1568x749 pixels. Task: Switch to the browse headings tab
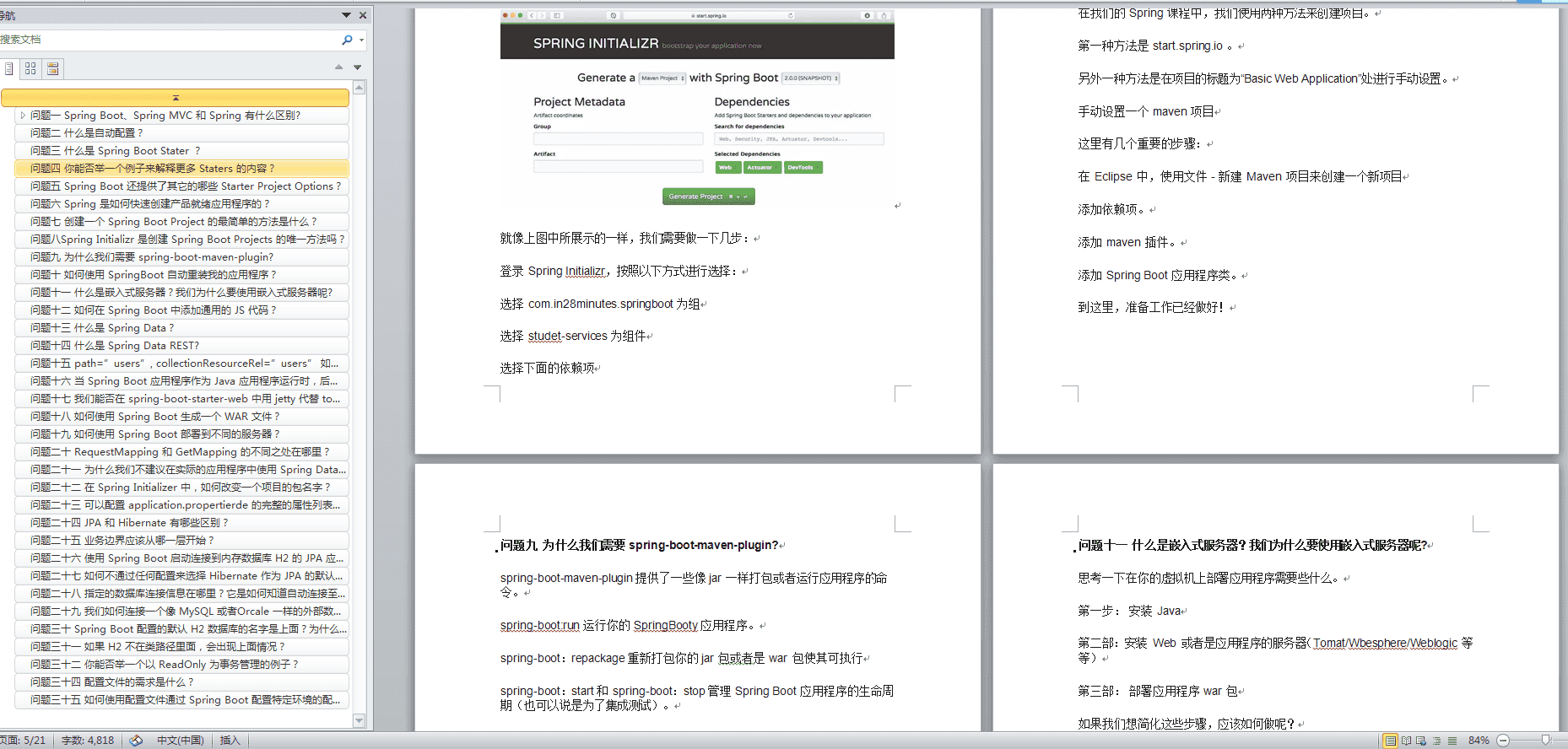tap(8, 69)
